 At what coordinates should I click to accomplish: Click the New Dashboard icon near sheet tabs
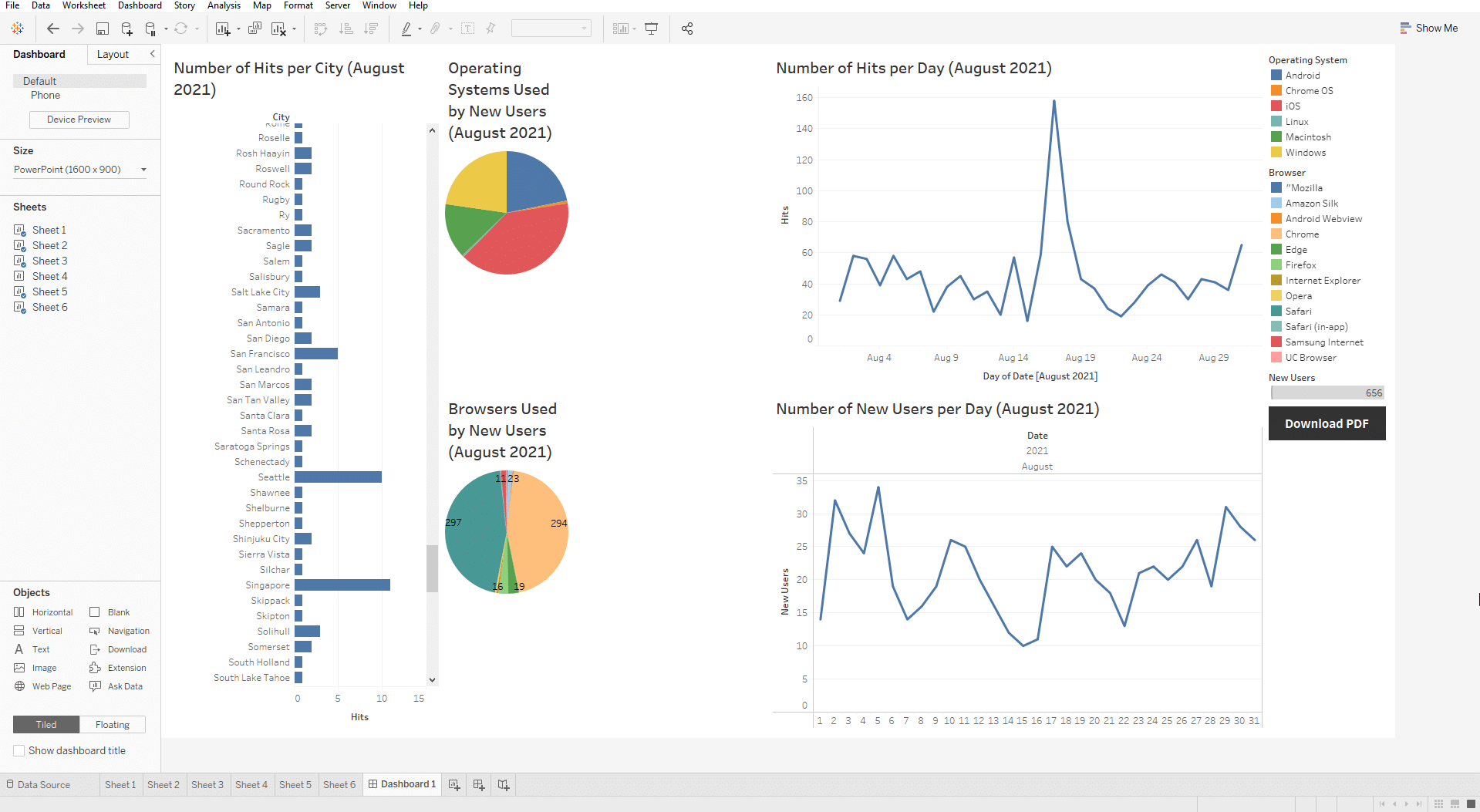(x=478, y=784)
